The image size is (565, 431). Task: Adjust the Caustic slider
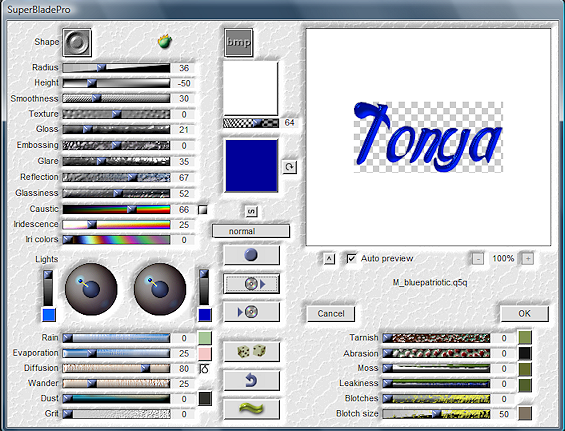coord(116,209)
